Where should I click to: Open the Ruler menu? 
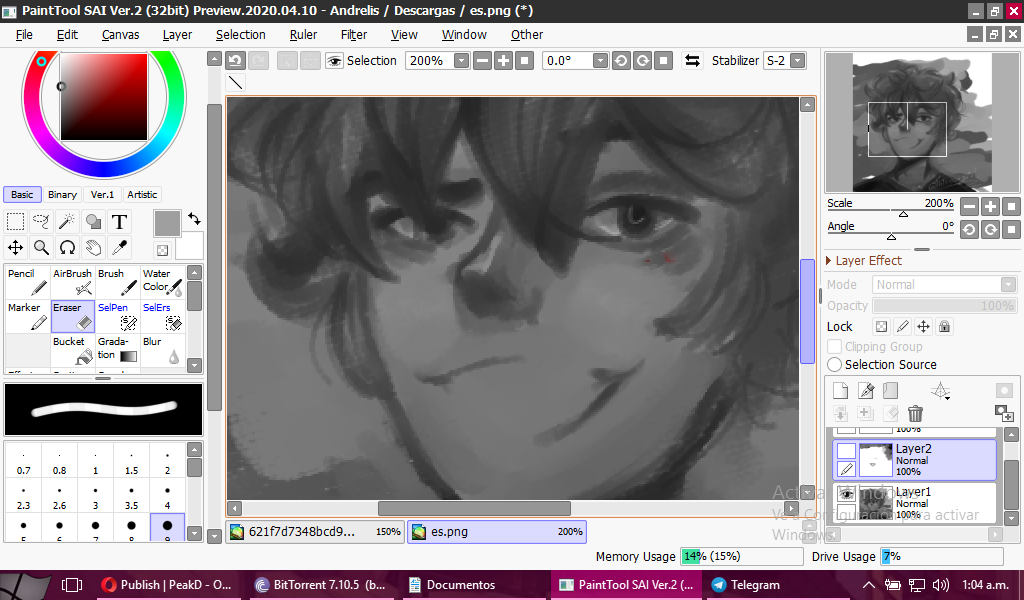[303, 35]
